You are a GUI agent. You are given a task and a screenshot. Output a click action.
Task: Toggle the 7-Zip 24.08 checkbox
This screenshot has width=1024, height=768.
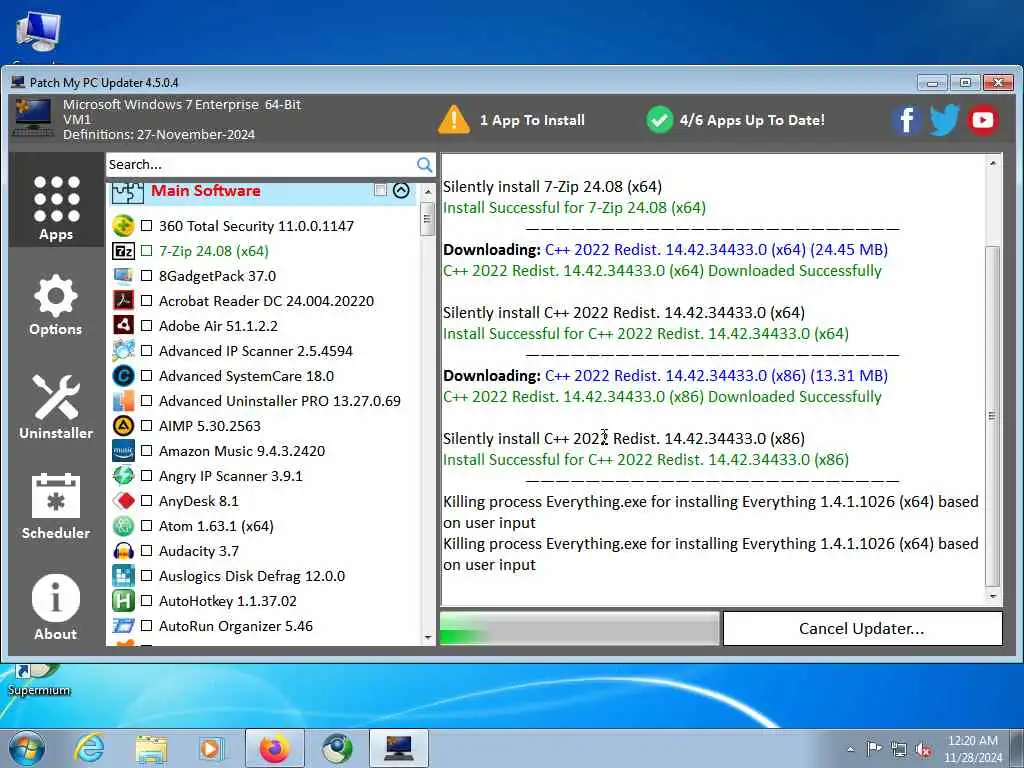[x=146, y=250]
